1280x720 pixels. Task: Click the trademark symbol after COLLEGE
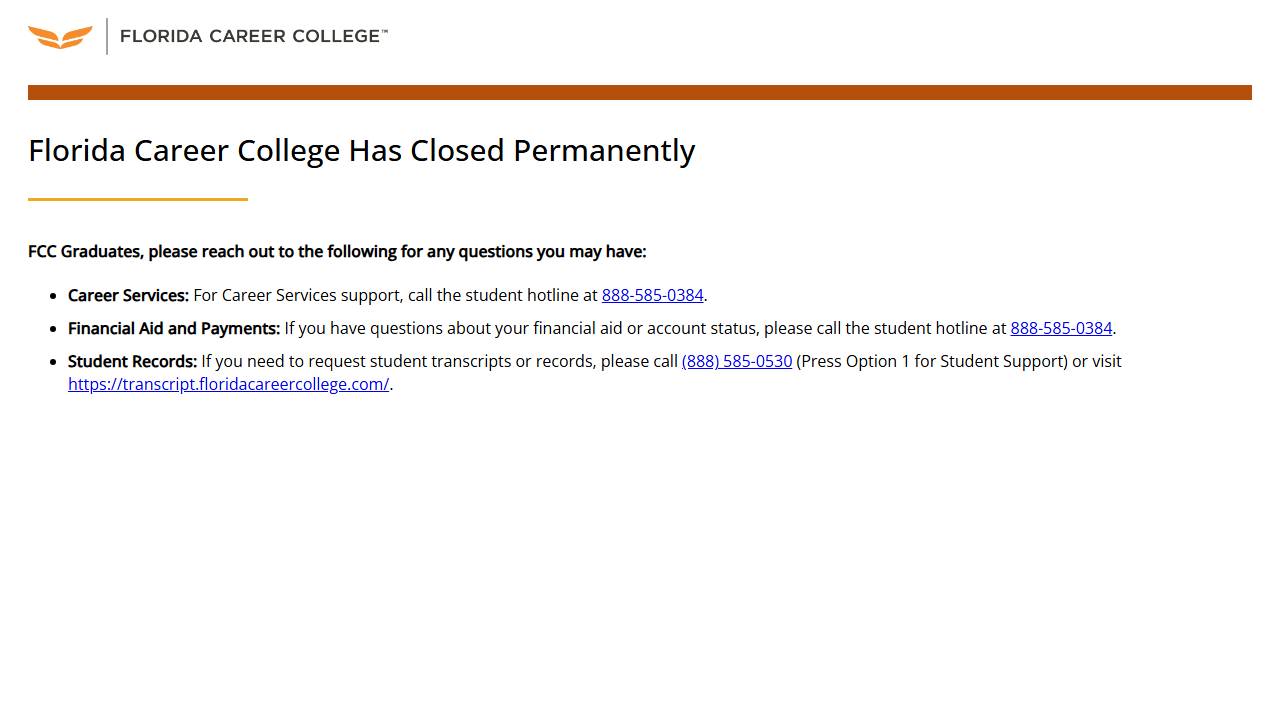coord(384,32)
